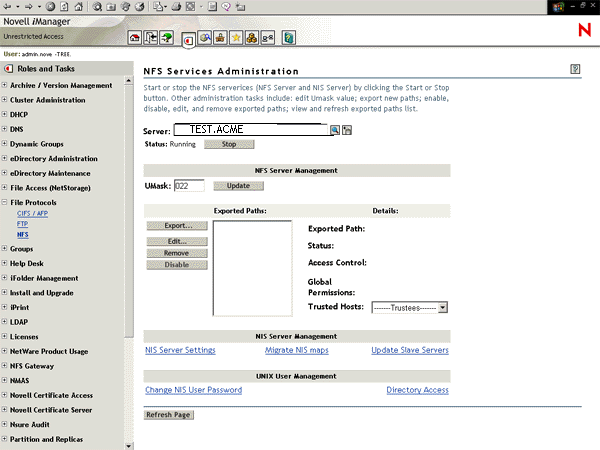The width and height of the screenshot is (600, 450).
Task: Click the linked users icon in toolbar
Action: 267,38
